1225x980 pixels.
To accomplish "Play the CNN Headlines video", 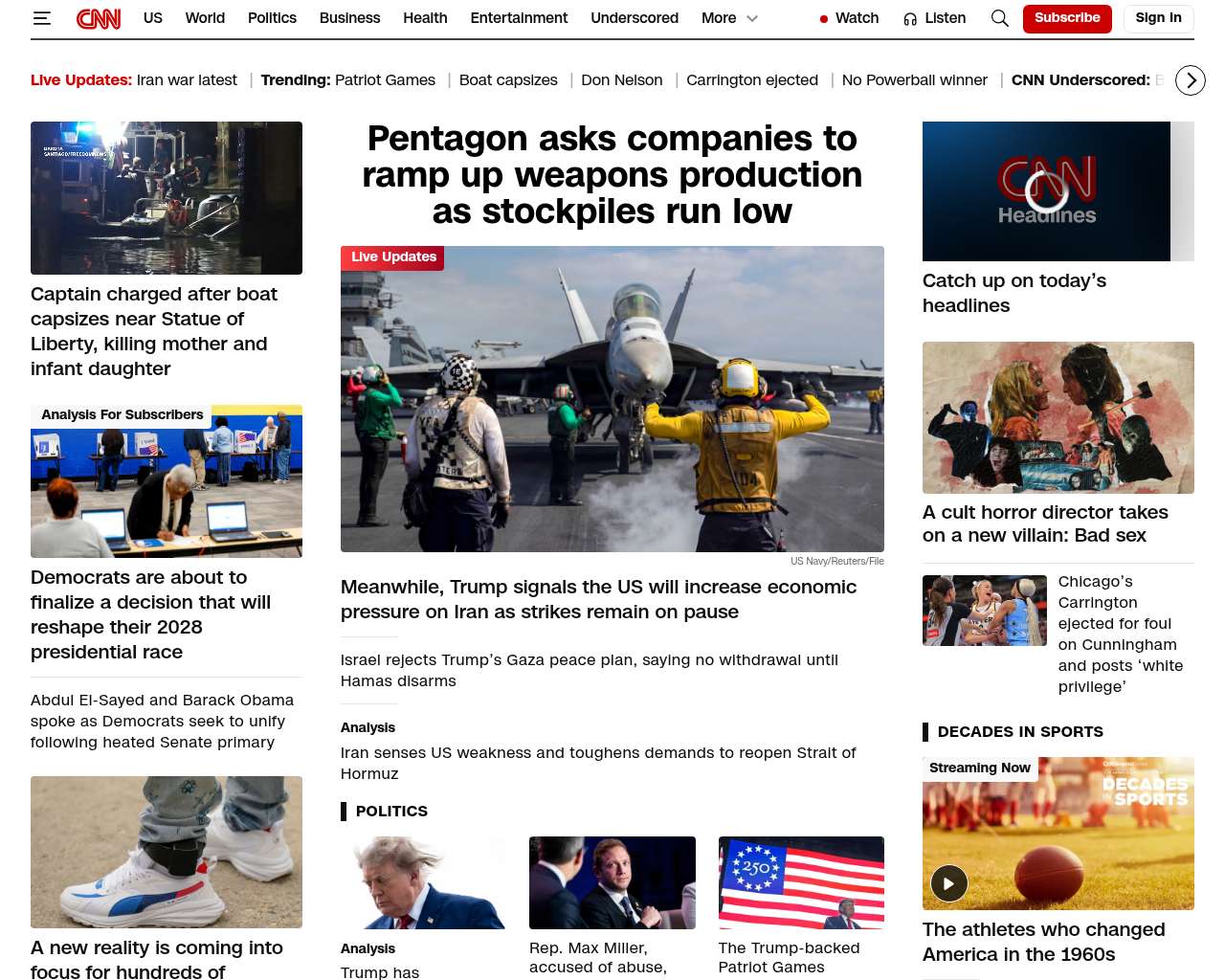I will tap(1047, 191).
